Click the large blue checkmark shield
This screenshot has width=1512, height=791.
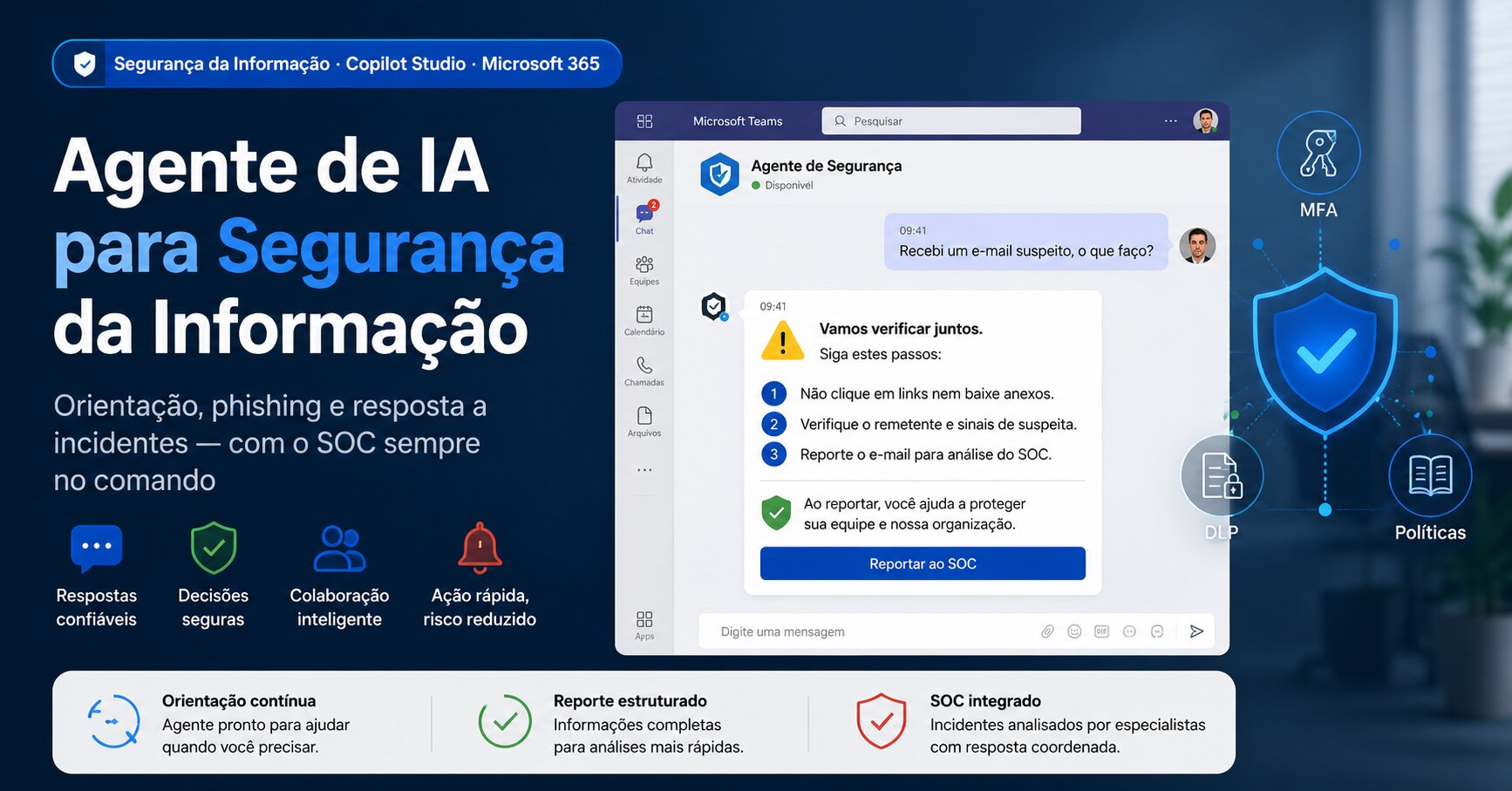click(x=1325, y=351)
